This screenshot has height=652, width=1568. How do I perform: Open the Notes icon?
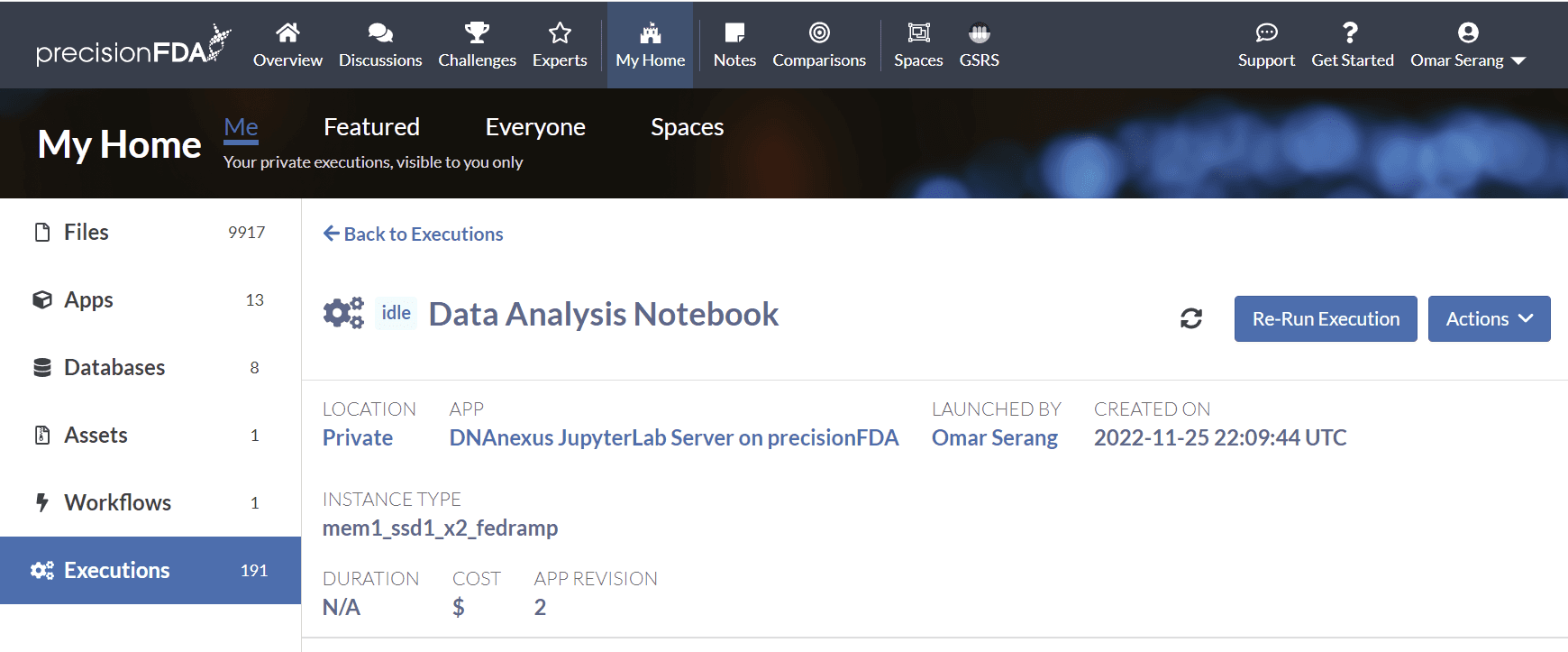coord(734,33)
